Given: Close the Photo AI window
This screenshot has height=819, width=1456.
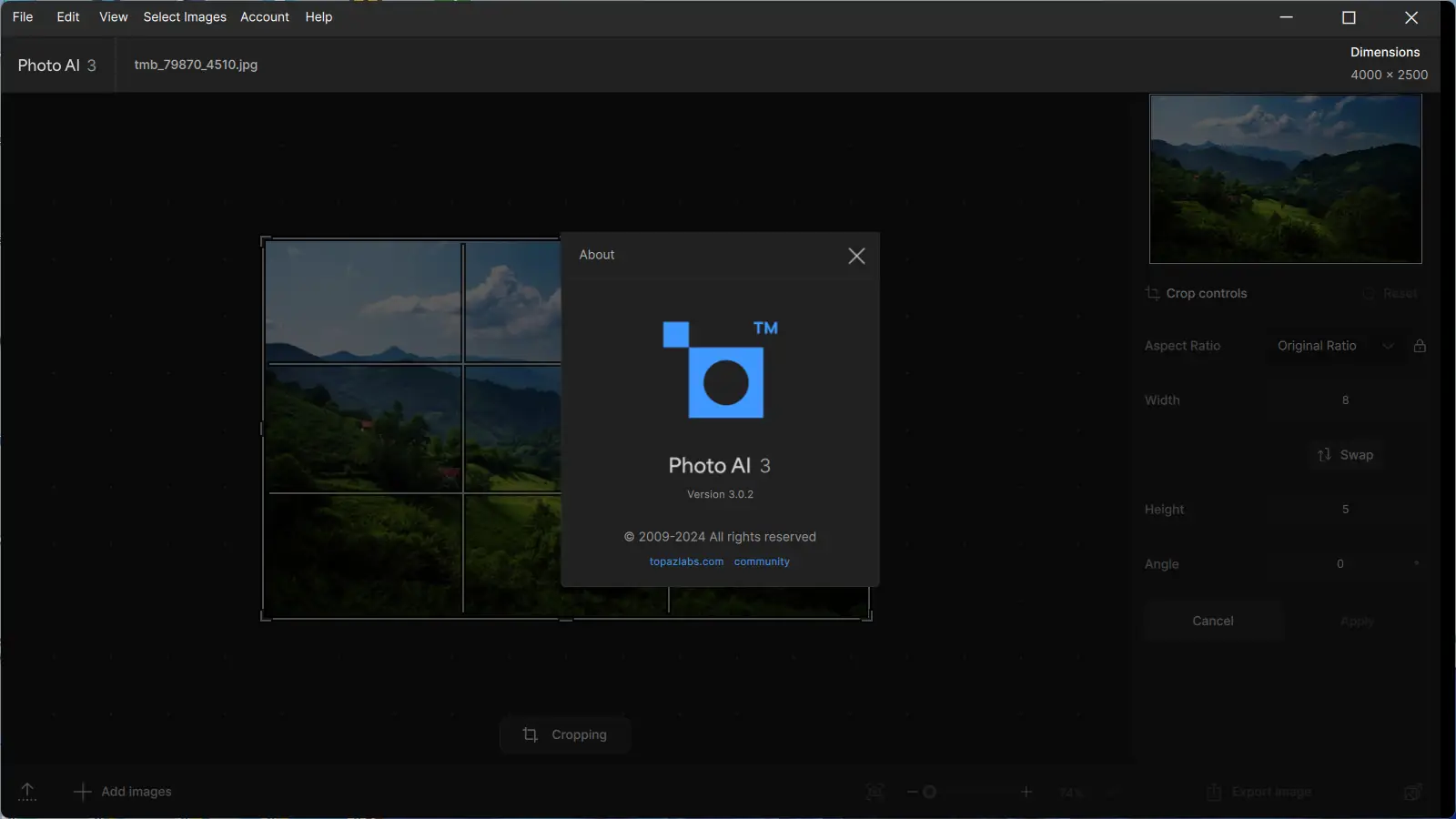Looking at the screenshot, I should pos(1411,17).
